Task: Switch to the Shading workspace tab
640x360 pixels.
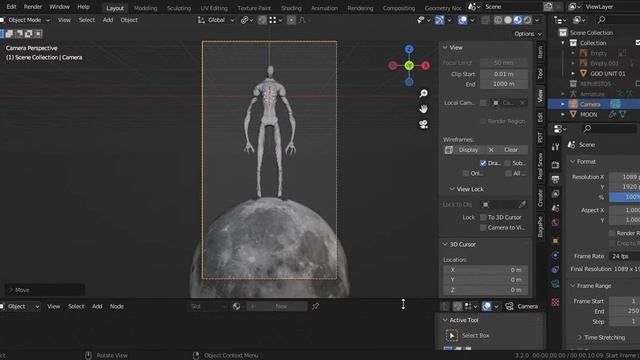Action: point(291,8)
